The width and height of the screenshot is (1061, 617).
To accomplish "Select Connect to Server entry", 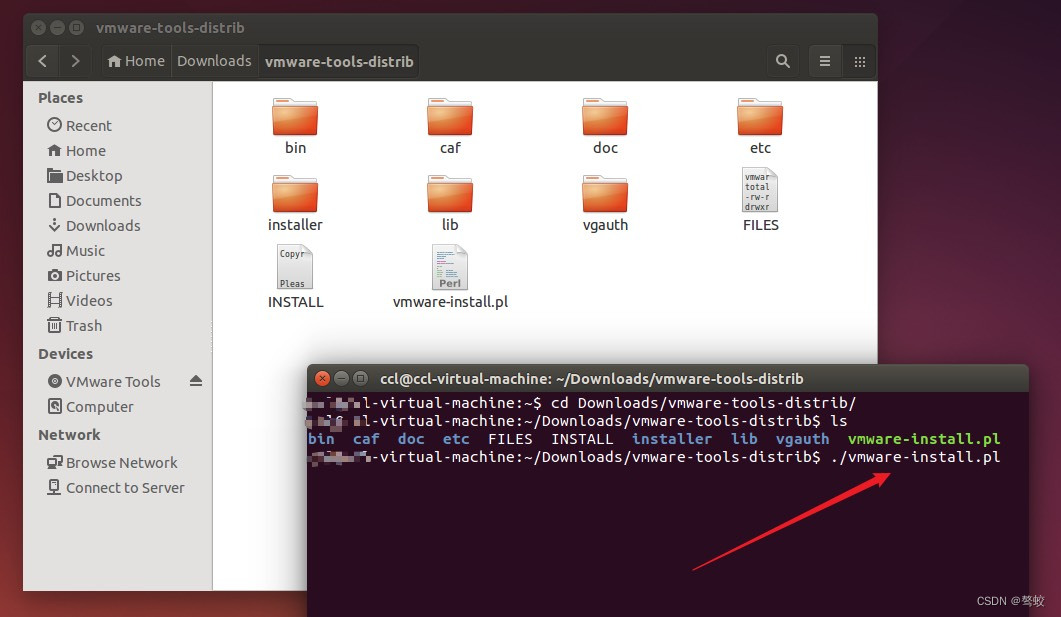I will pos(117,488).
